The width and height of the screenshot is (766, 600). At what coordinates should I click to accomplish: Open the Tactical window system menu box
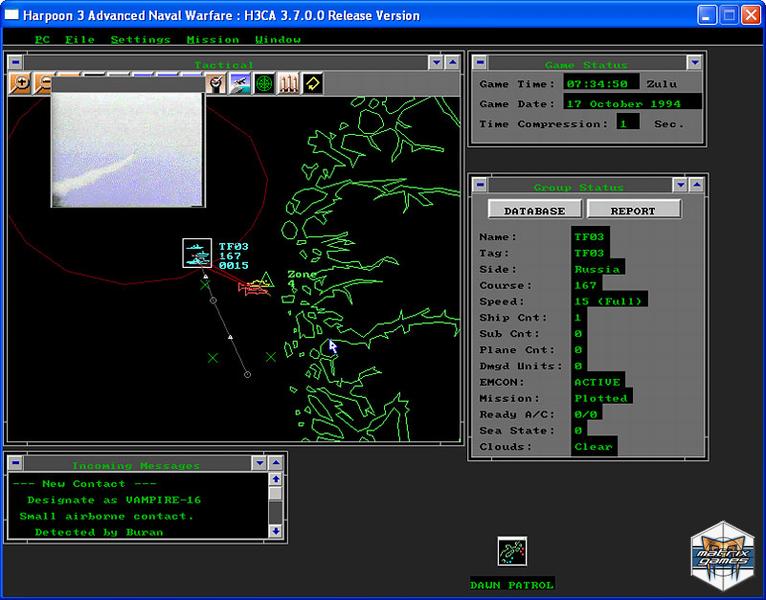click(15, 63)
